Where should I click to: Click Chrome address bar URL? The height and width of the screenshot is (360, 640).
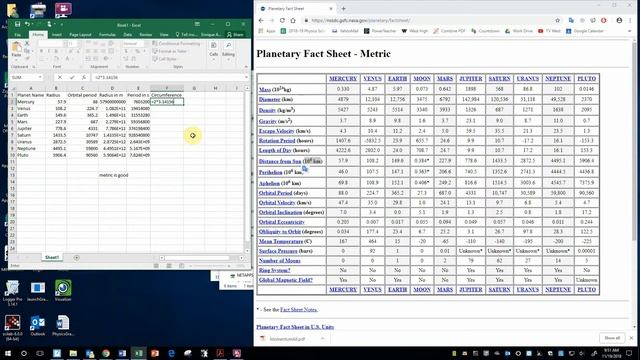[x=360, y=20]
